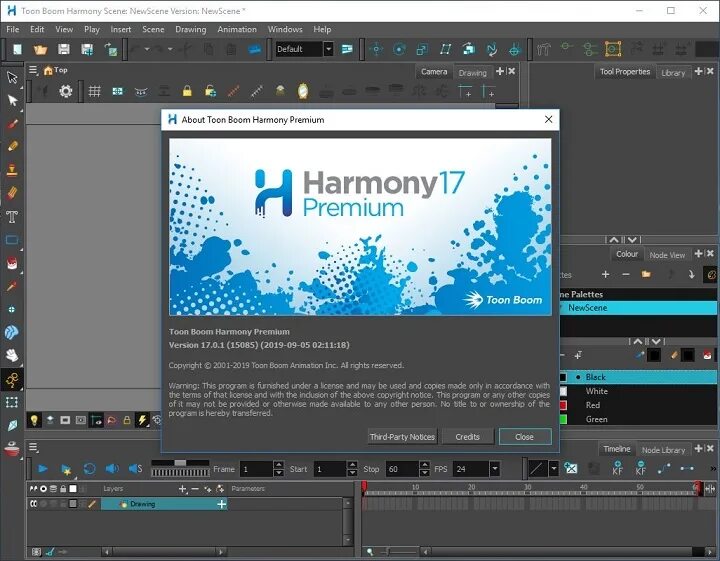Click the FPS input field
720x561 pixels.
point(471,469)
